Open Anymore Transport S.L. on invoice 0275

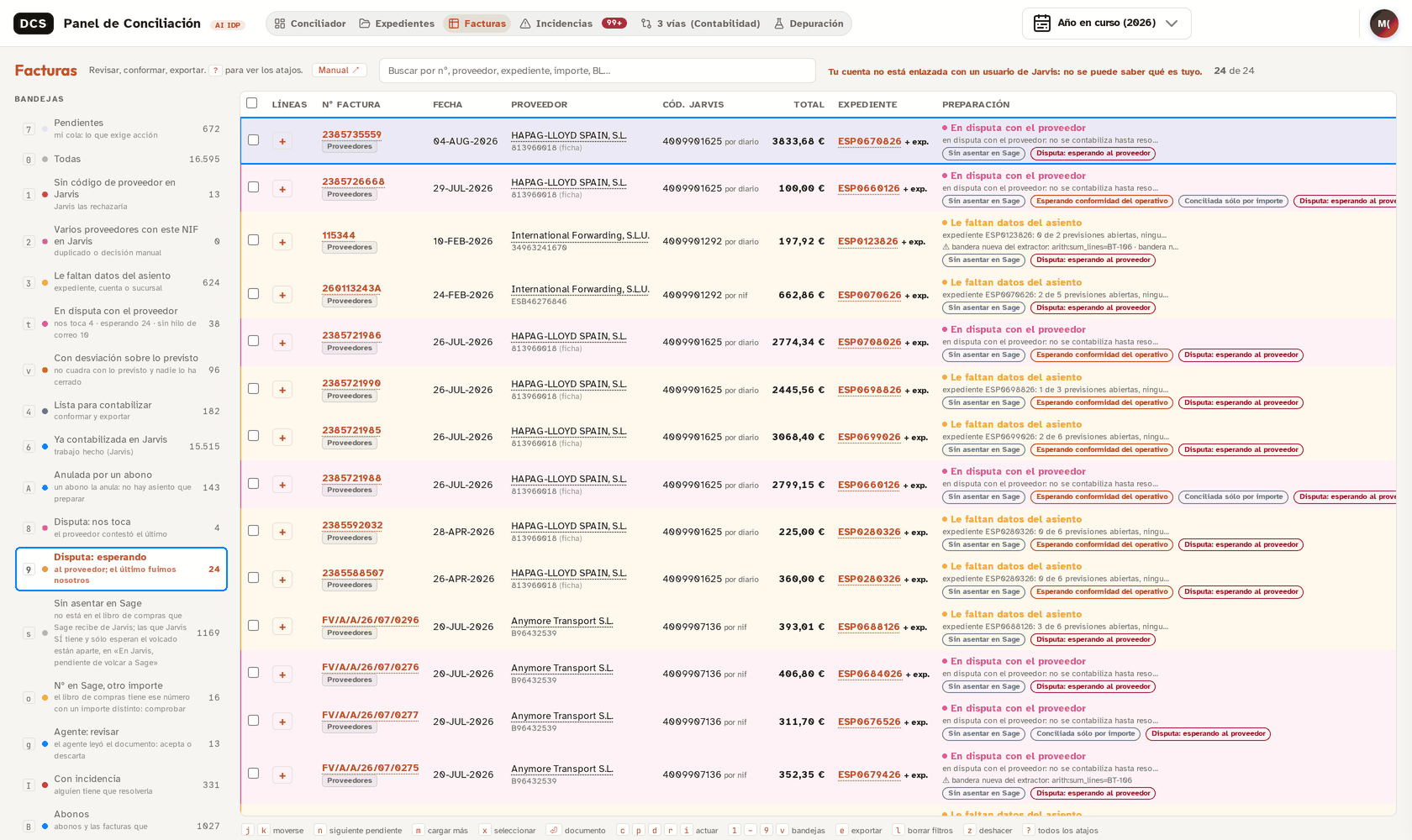pyautogui.click(x=562, y=769)
